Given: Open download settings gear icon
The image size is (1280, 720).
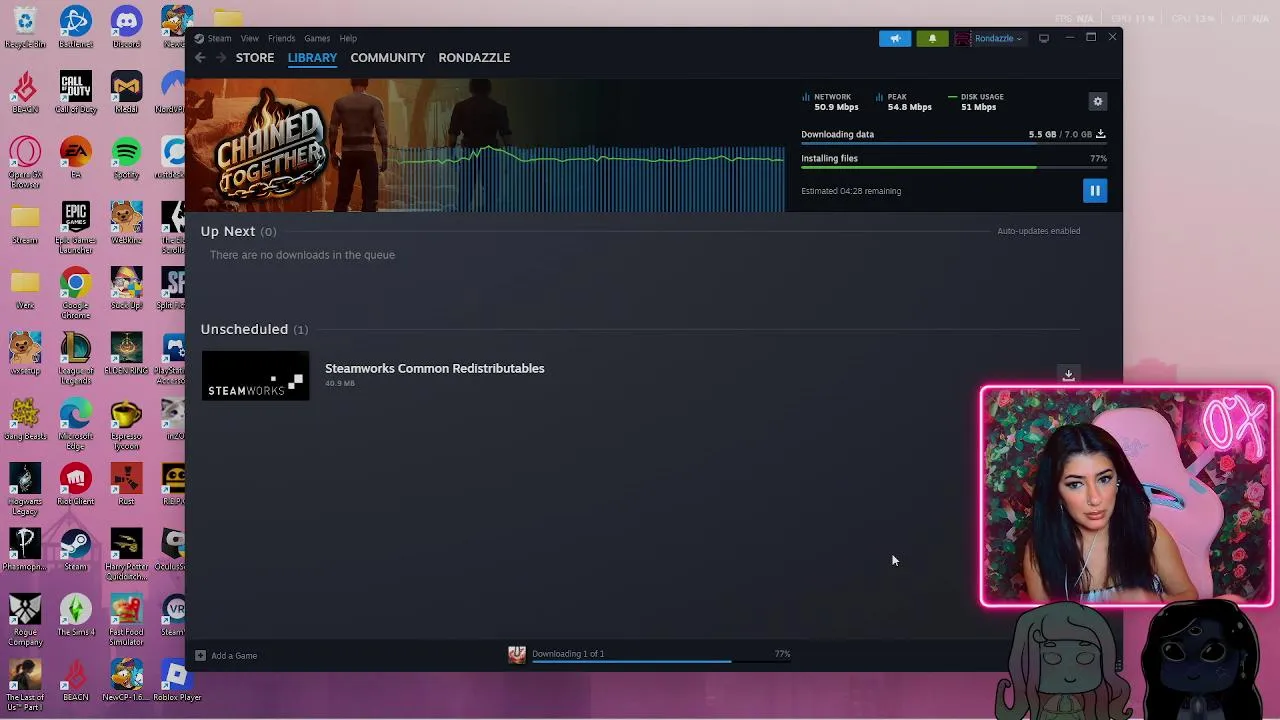Looking at the screenshot, I should point(1098,101).
